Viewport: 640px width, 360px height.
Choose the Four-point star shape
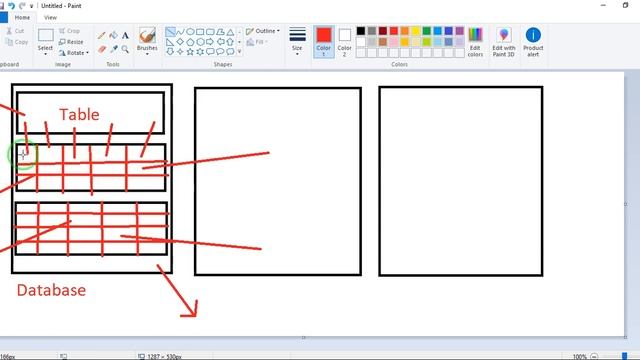tap(180, 51)
